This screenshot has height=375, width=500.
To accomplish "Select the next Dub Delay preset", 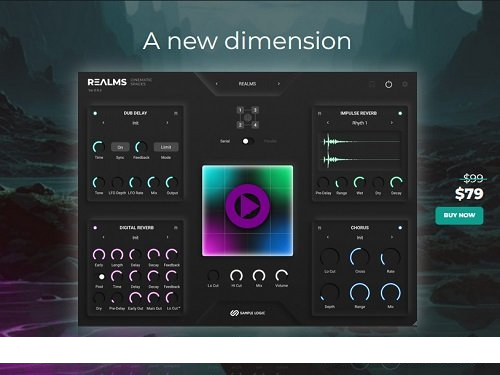I will (x=167, y=123).
